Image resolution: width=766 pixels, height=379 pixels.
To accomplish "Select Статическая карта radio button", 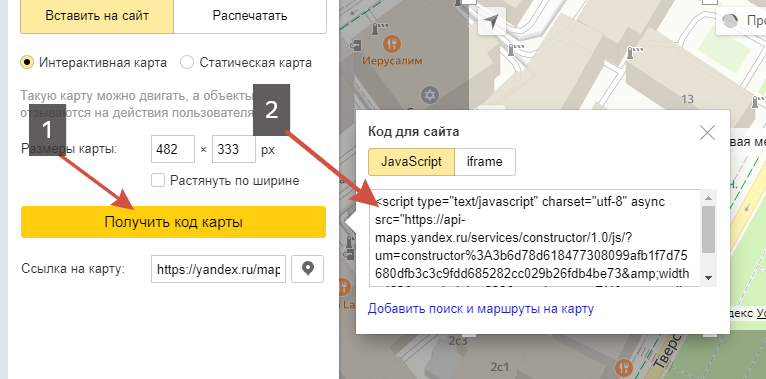I will (187, 63).
